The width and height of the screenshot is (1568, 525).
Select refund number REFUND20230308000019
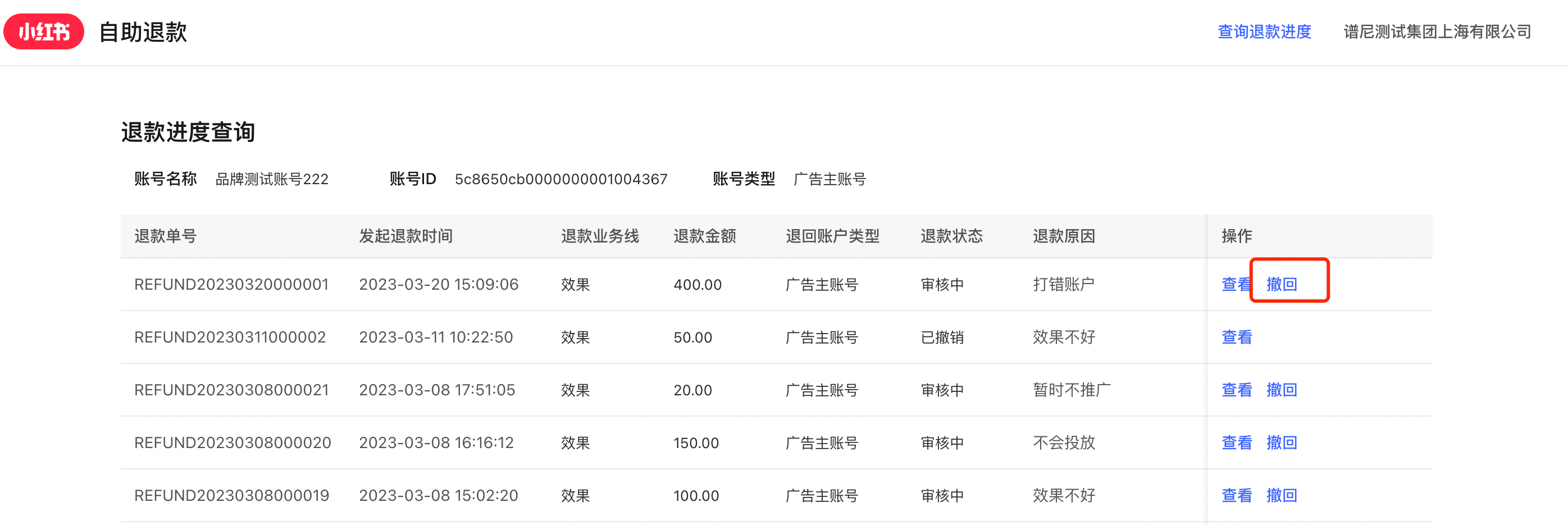[231, 496]
